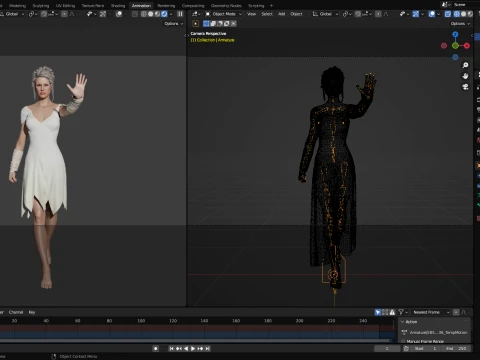Switch render preview viewport to material preview

point(157,14)
